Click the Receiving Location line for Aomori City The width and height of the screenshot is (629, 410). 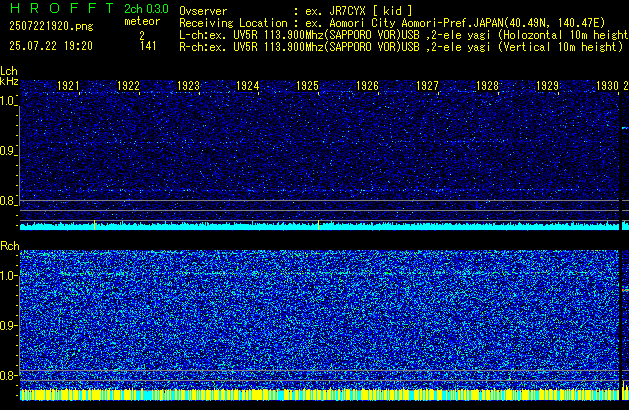[392, 23]
